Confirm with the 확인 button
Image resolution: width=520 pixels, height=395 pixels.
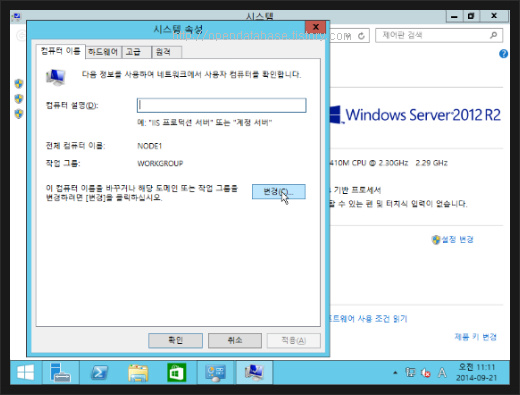[175, 340]
